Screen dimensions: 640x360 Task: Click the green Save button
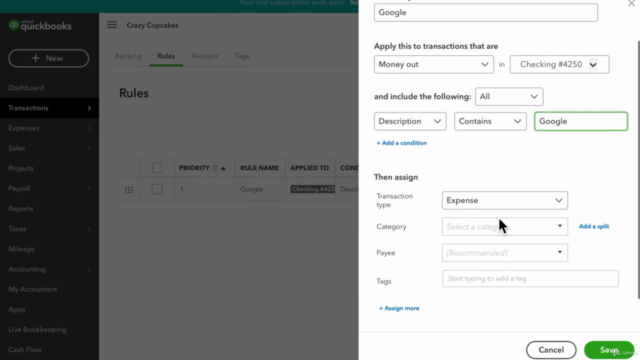pos(609,350)
